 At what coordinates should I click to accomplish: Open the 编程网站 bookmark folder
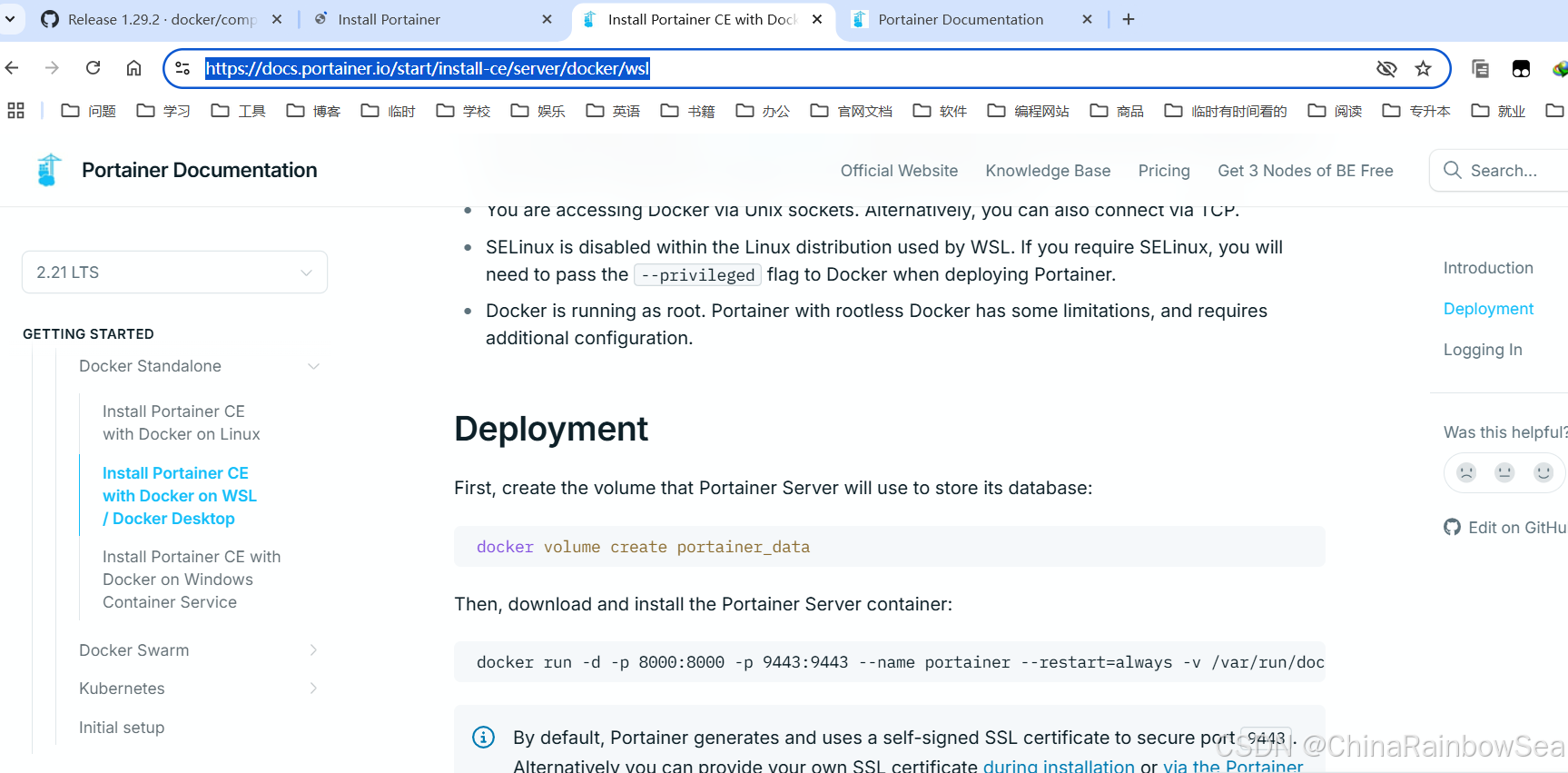(1028, 111)
